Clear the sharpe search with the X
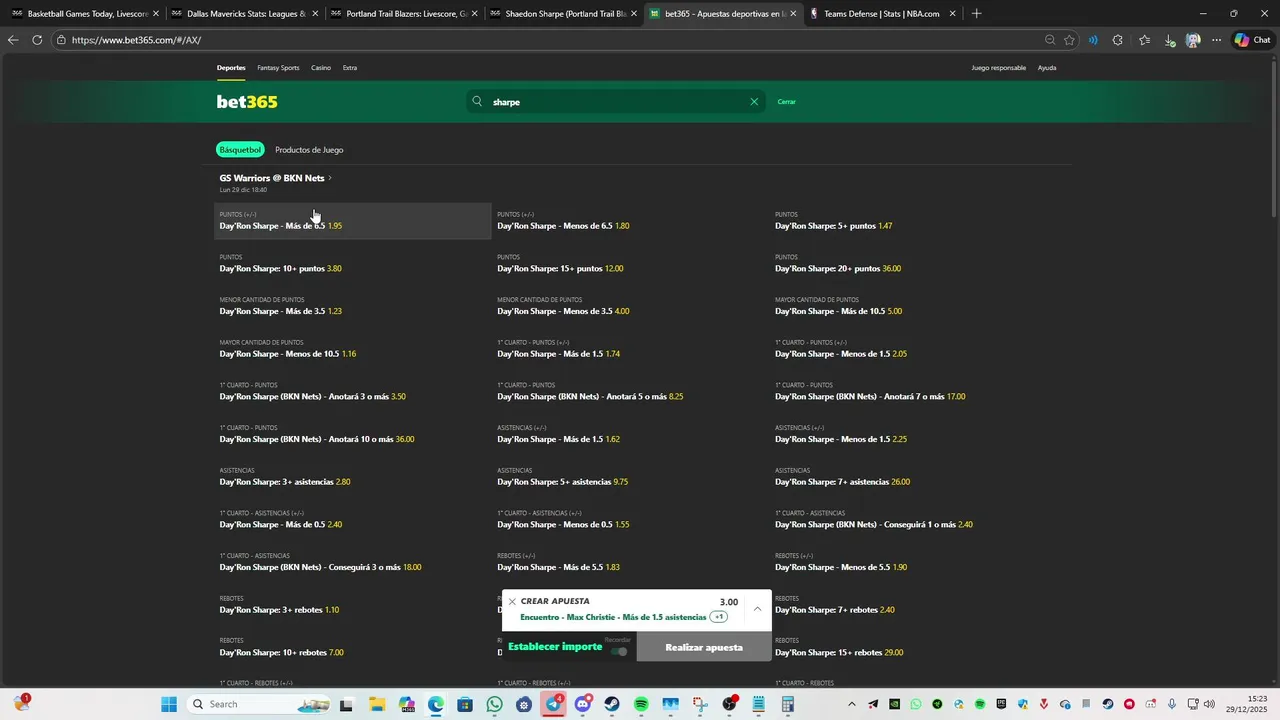This screenshot has width=1280, height=720. click(754, 101)
